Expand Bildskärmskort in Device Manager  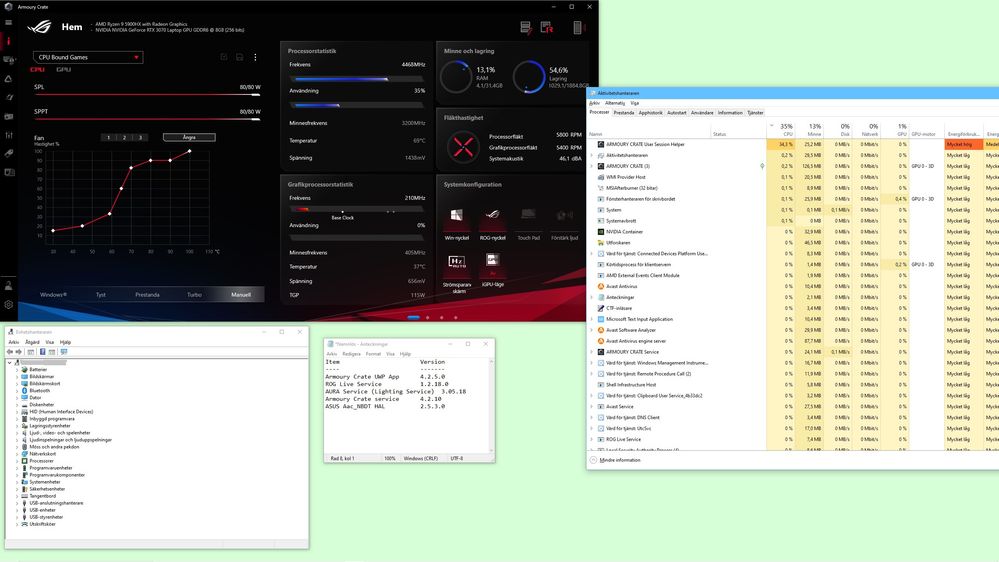[17, 384]
